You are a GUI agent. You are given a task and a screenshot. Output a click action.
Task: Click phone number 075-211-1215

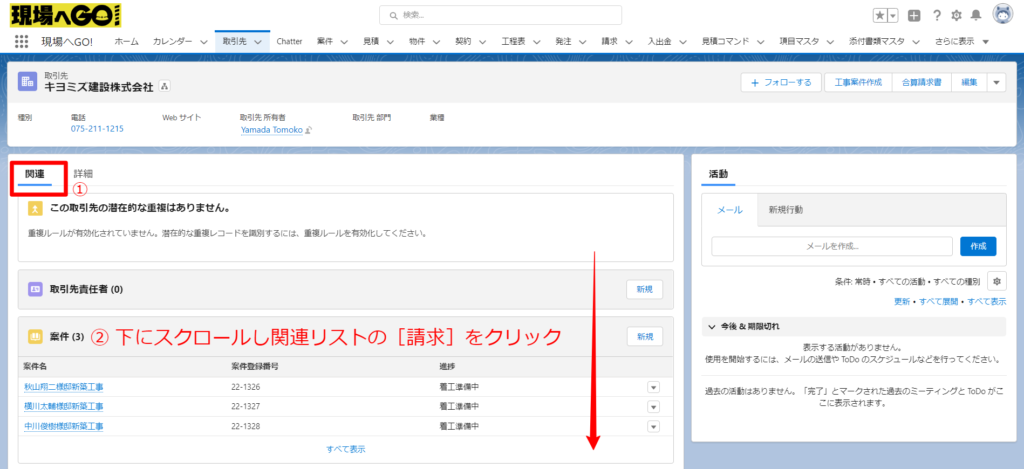[x=97, y=129]
